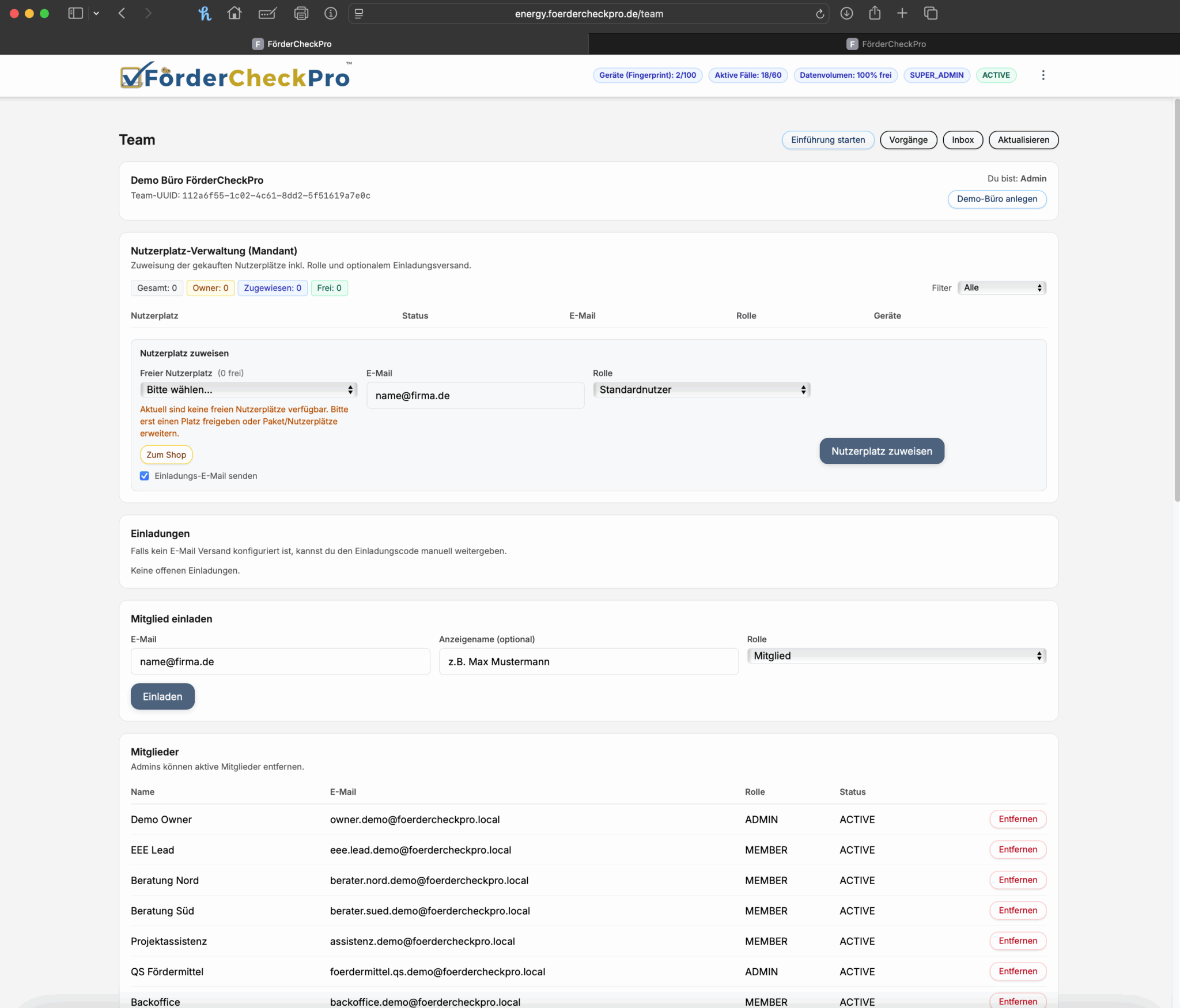1180x1008 pixels.
Task: Expand the Standardnutzer role dropdown
Action: (x=701, y=390)
